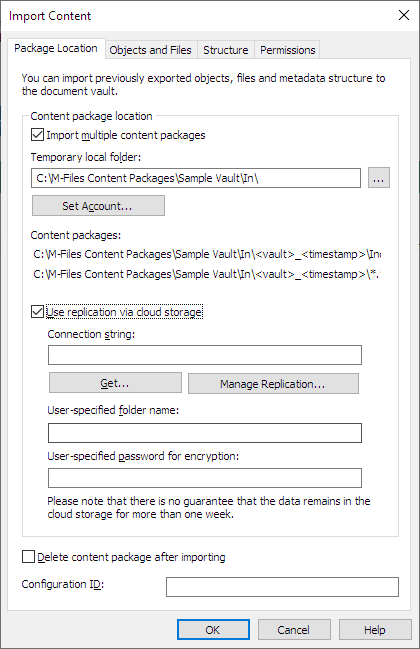Toggle Use replication via cloud storage
This screenshot has height=649, width=420.
click(37, 312)
